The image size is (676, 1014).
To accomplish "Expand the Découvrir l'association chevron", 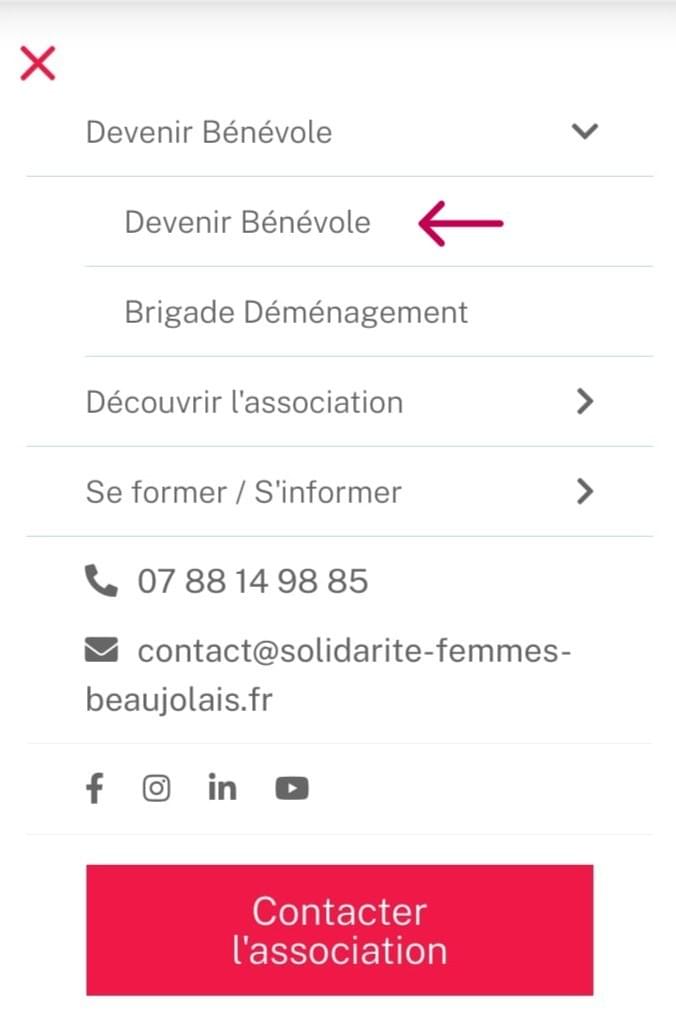I will click(585, 402).
